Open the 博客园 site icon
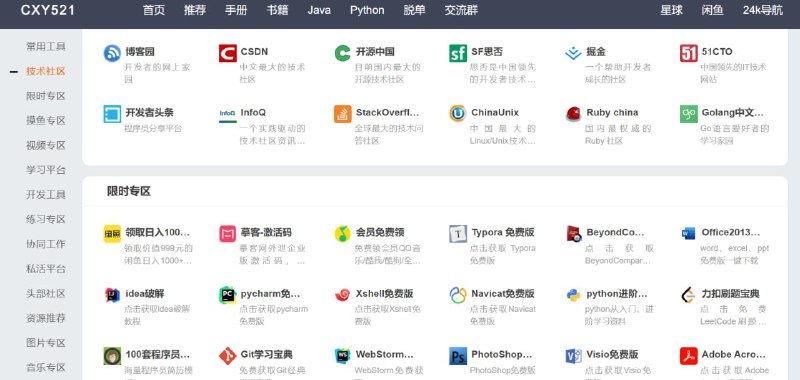Viewport: 800px width, 380px height. click(x=112, y=53)
